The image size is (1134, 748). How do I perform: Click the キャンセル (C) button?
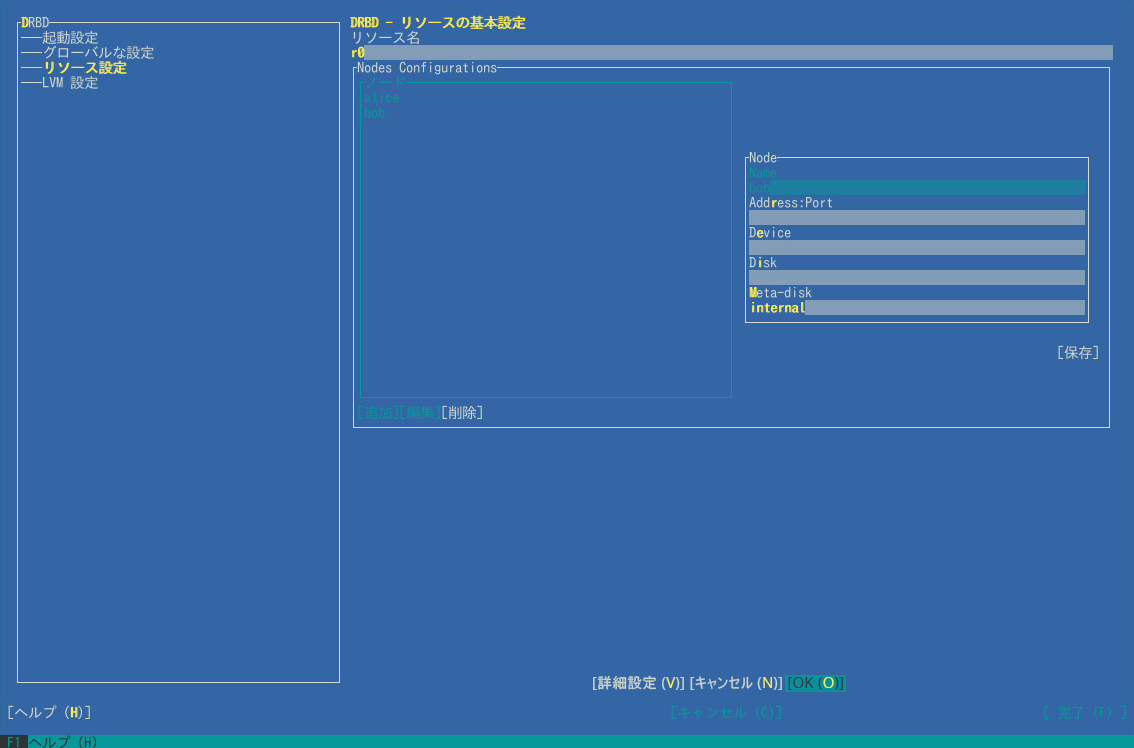coord(726,713)
